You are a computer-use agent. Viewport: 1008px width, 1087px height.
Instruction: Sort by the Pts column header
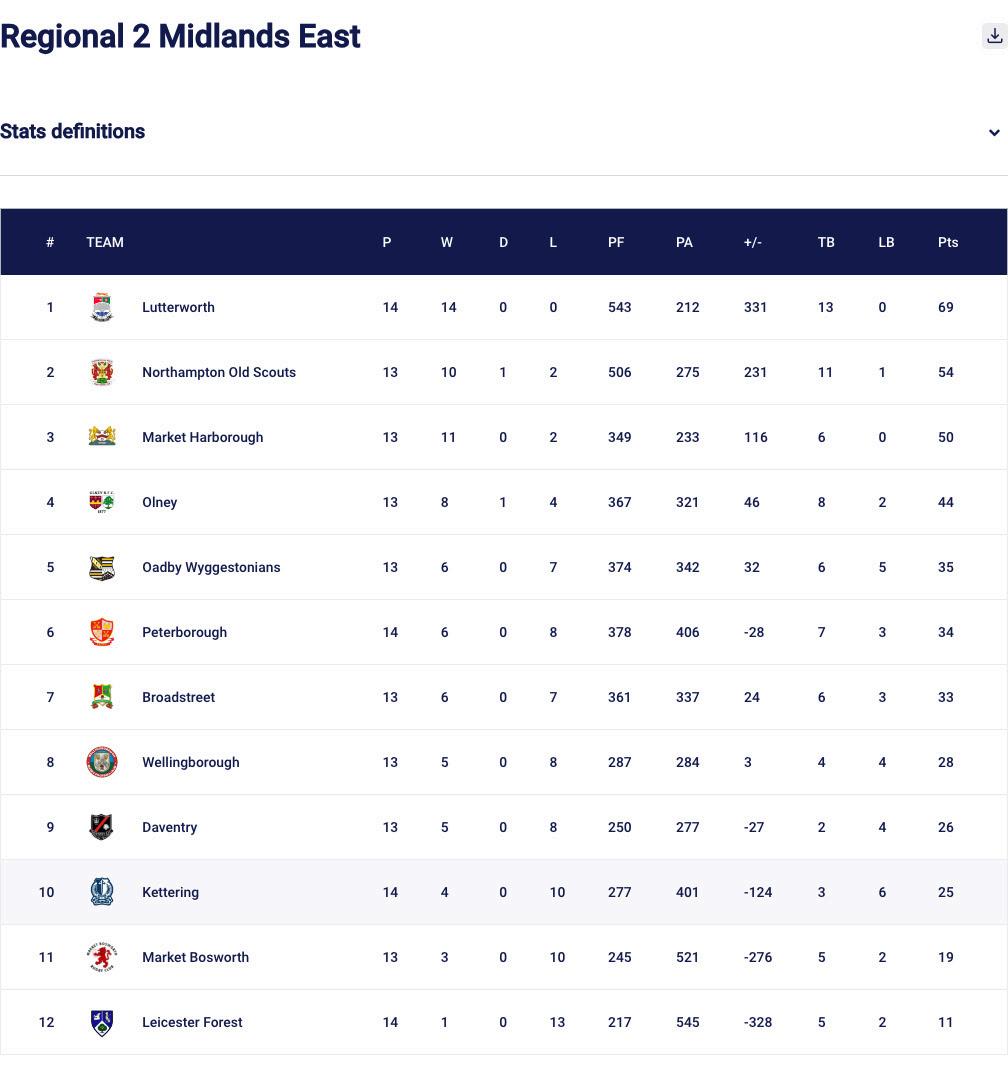coord(948,242)
